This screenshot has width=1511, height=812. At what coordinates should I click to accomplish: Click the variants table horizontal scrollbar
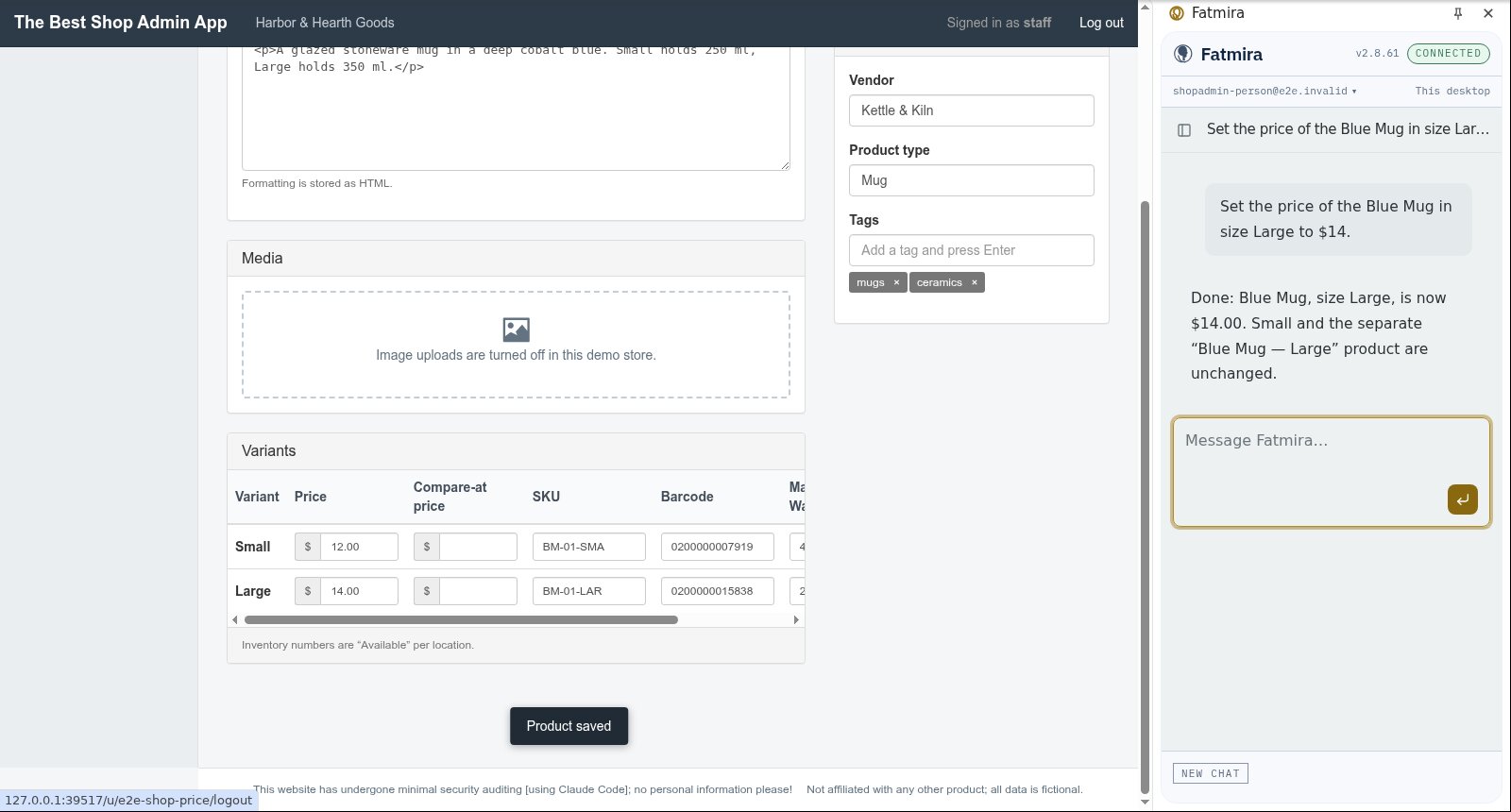(461, 620)
